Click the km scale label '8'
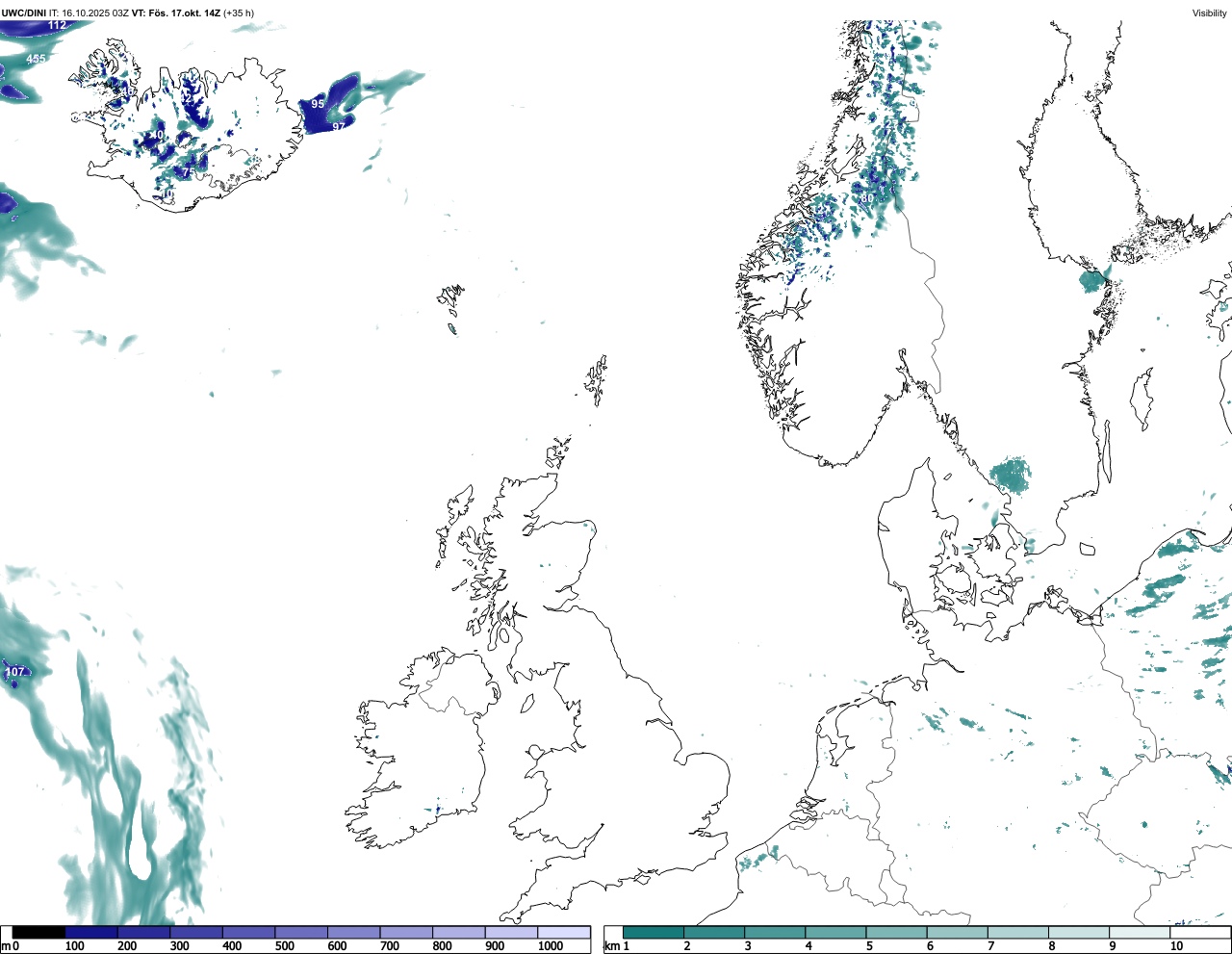Screen dimensions: 1232x954 (1051, 946)
